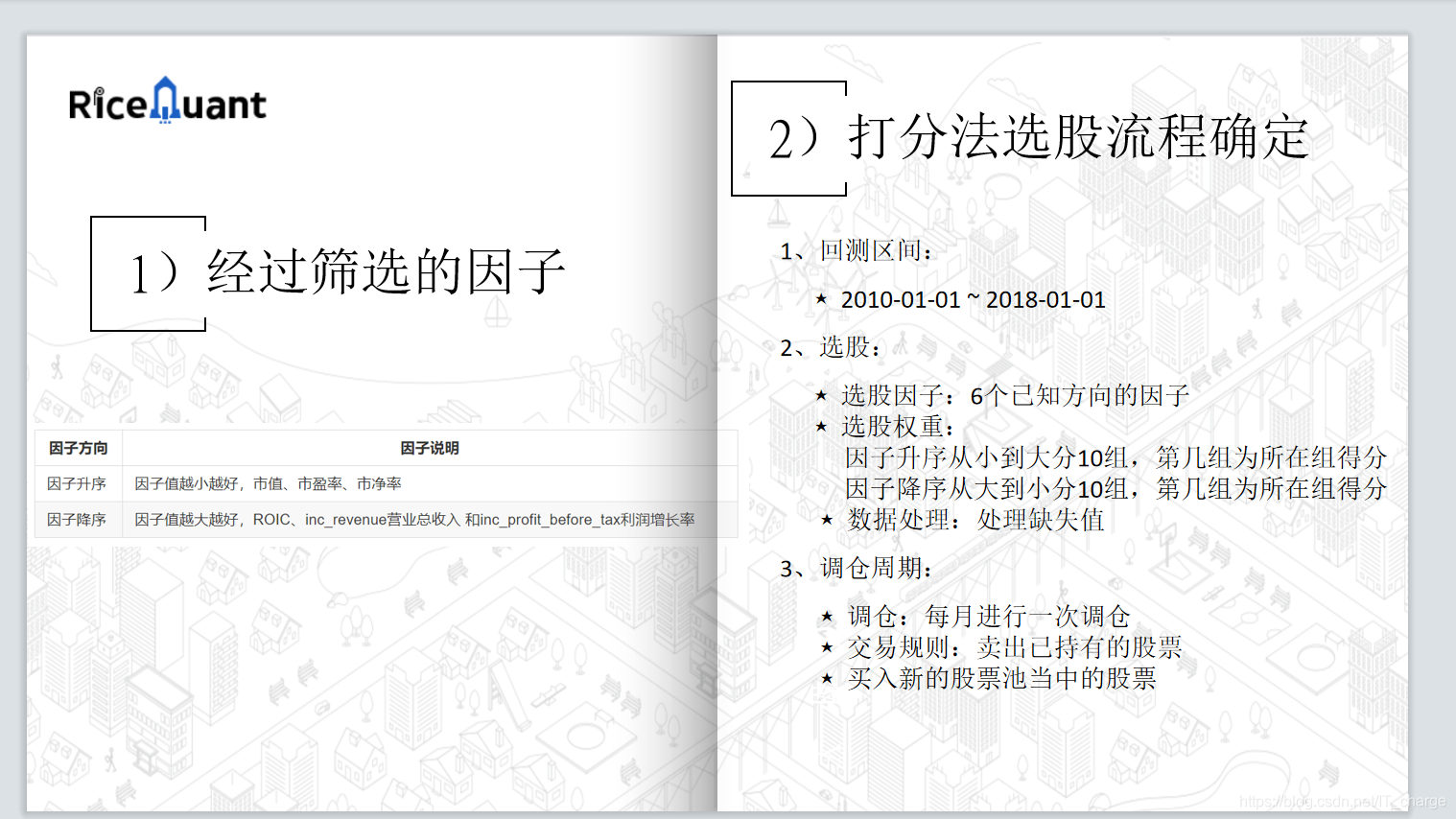Select the '因子降序' table cell
This screenshot has width=1456, height=819.
[79, 519]
